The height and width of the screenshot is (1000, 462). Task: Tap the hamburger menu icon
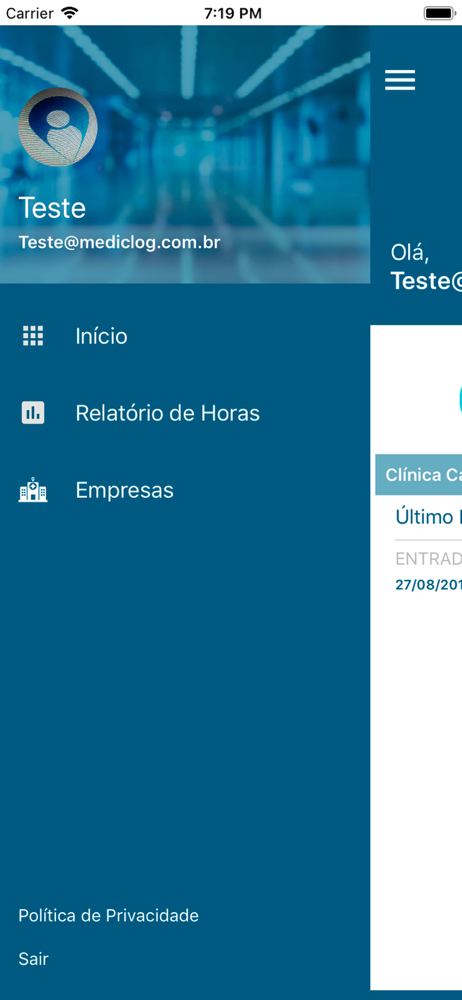(x=400, y=80)
